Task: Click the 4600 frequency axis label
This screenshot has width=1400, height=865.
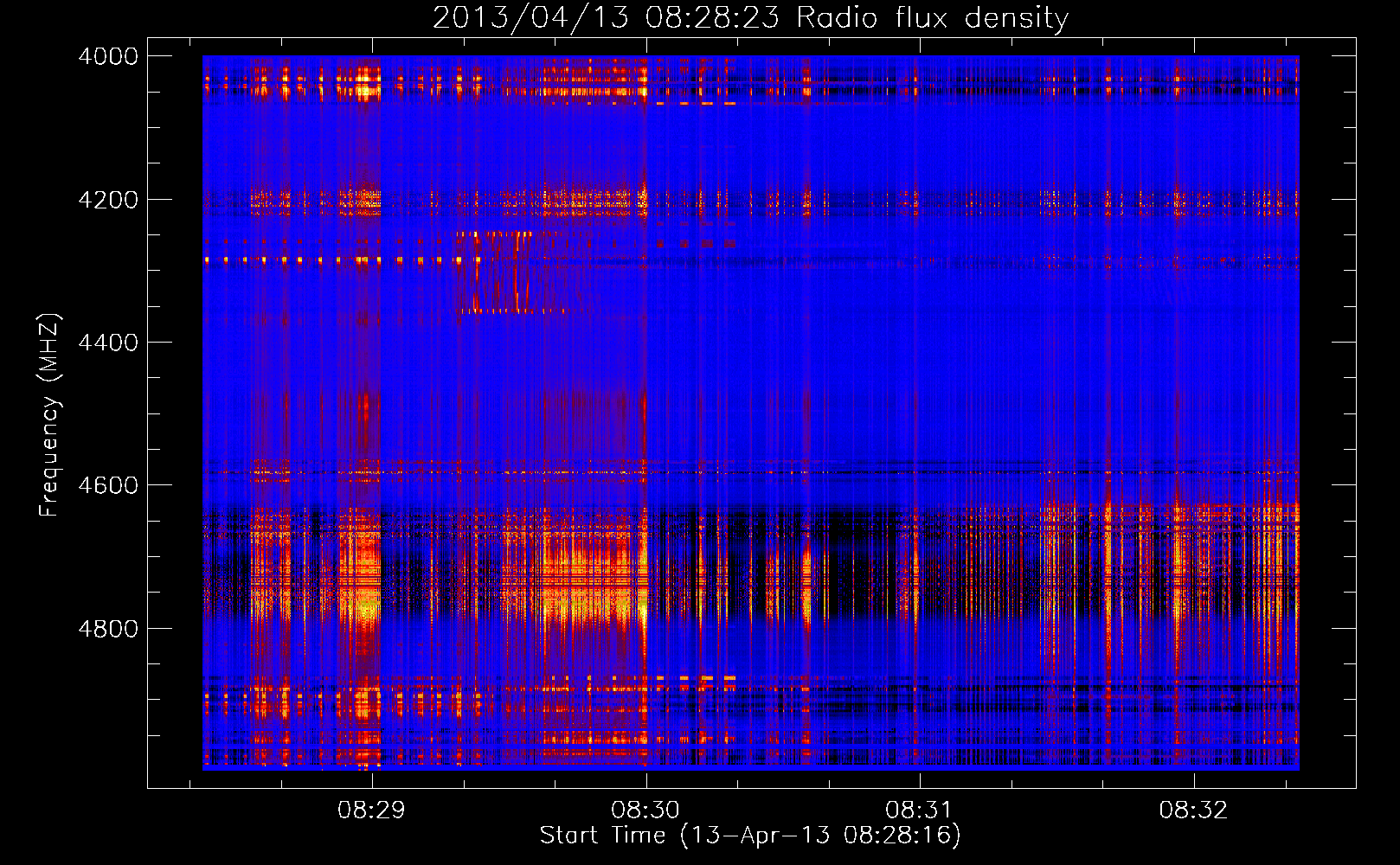Action: pos(108,485)
